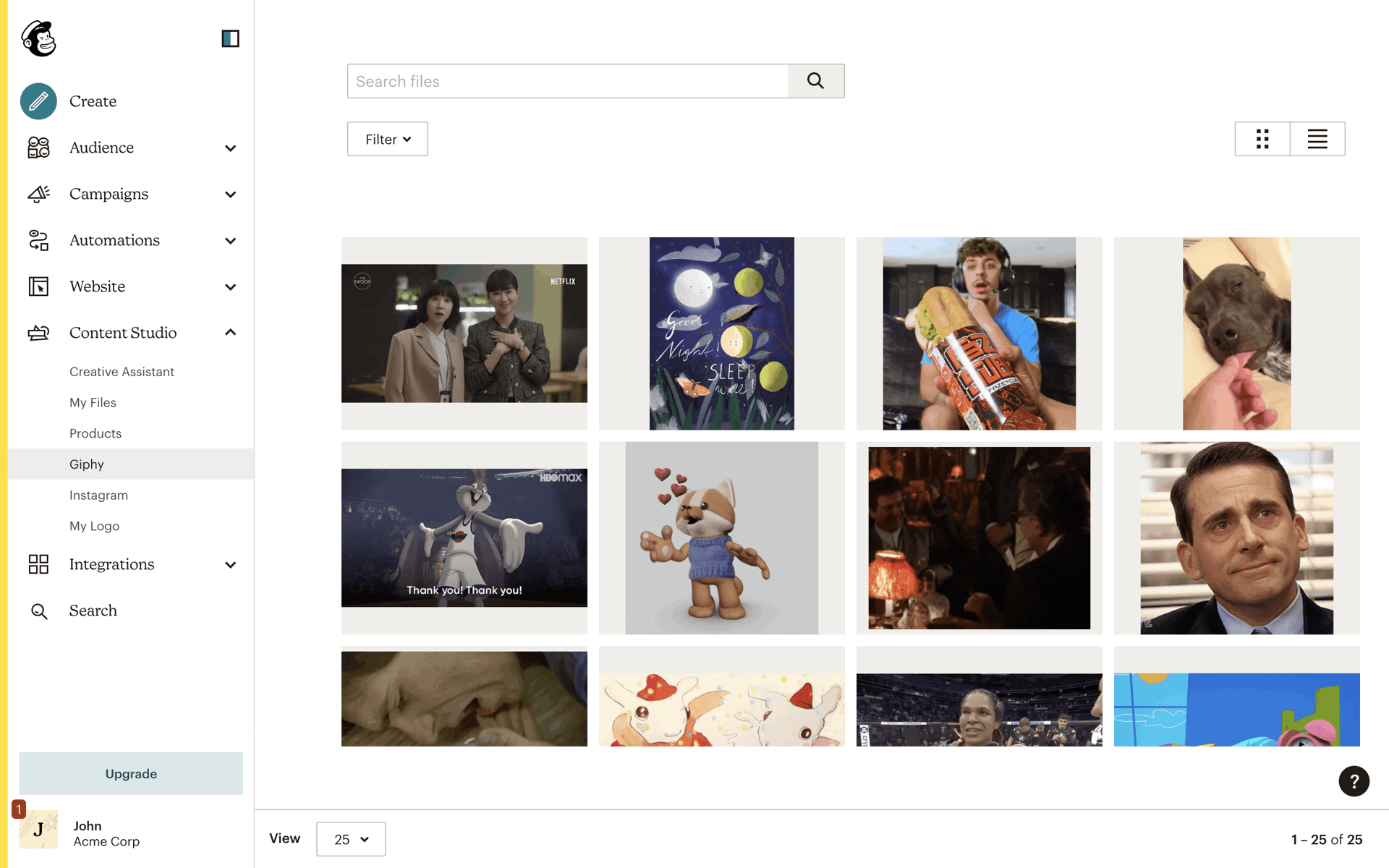Select the Netflix two women GIF
Viewport: 1389px width, 868px height.
(x=464, y=333)
